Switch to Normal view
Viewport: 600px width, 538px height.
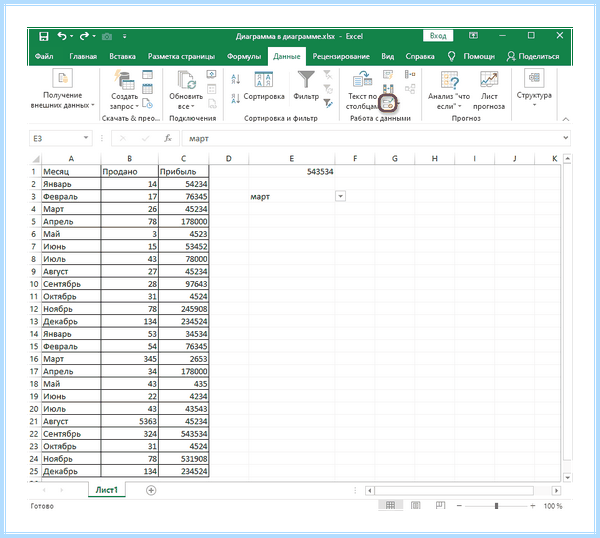390,506
